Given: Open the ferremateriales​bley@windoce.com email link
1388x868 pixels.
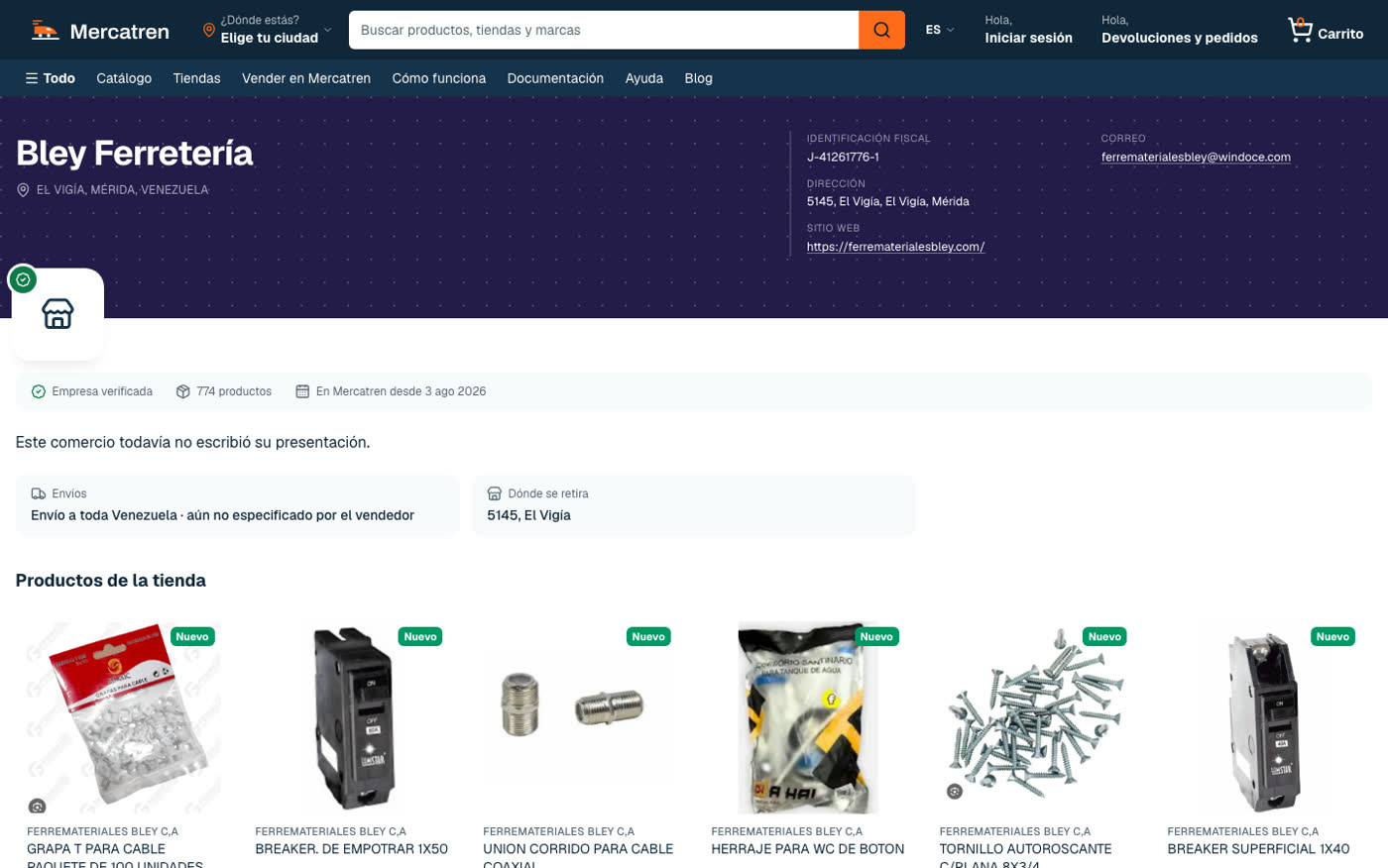Looking at the screenshot, I should click(x=1196, y=157).
